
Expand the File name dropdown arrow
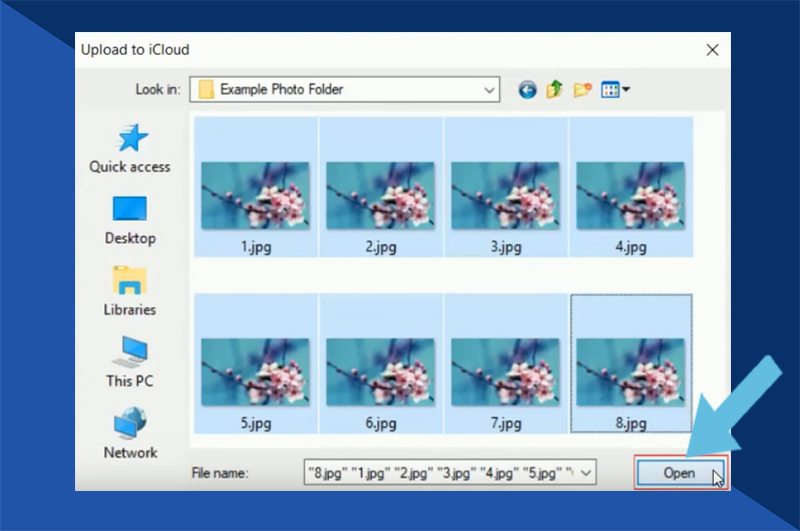tap(586, 473)
